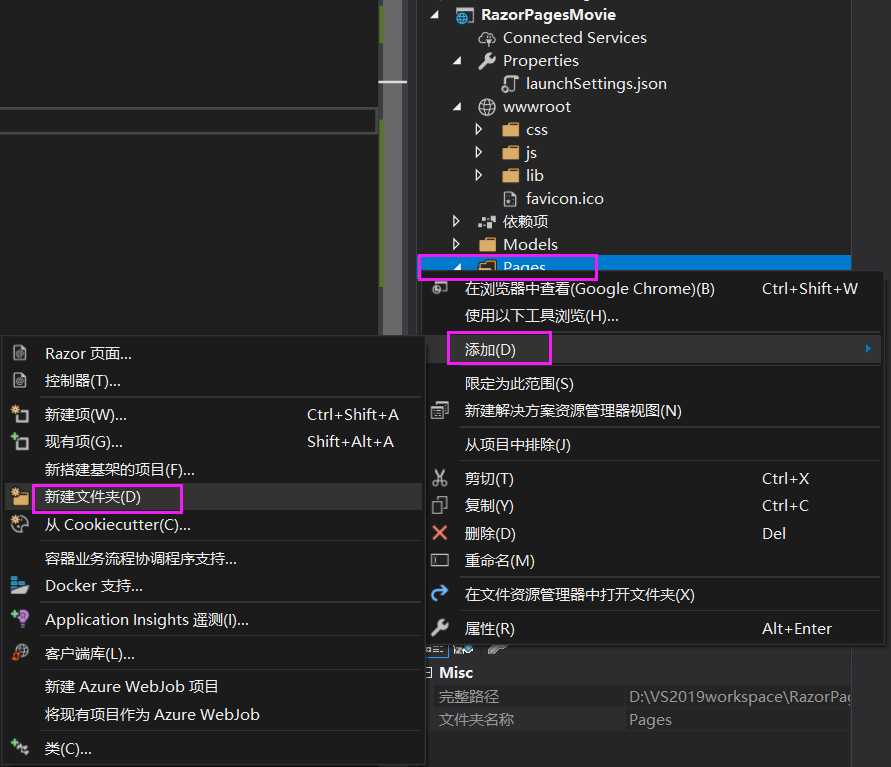This screenshot has width=891, height=767.
Task: Click the 依赖项 dependencies icon
Action: point(487,222)
